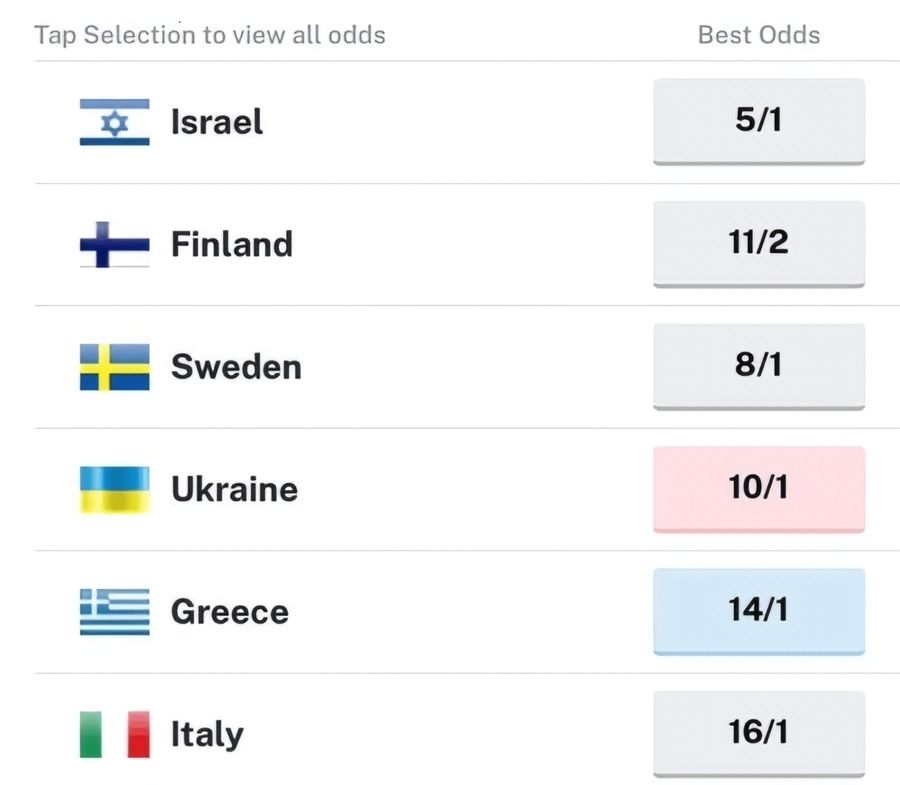Click the Sweden flag icon

pos(114,367)
